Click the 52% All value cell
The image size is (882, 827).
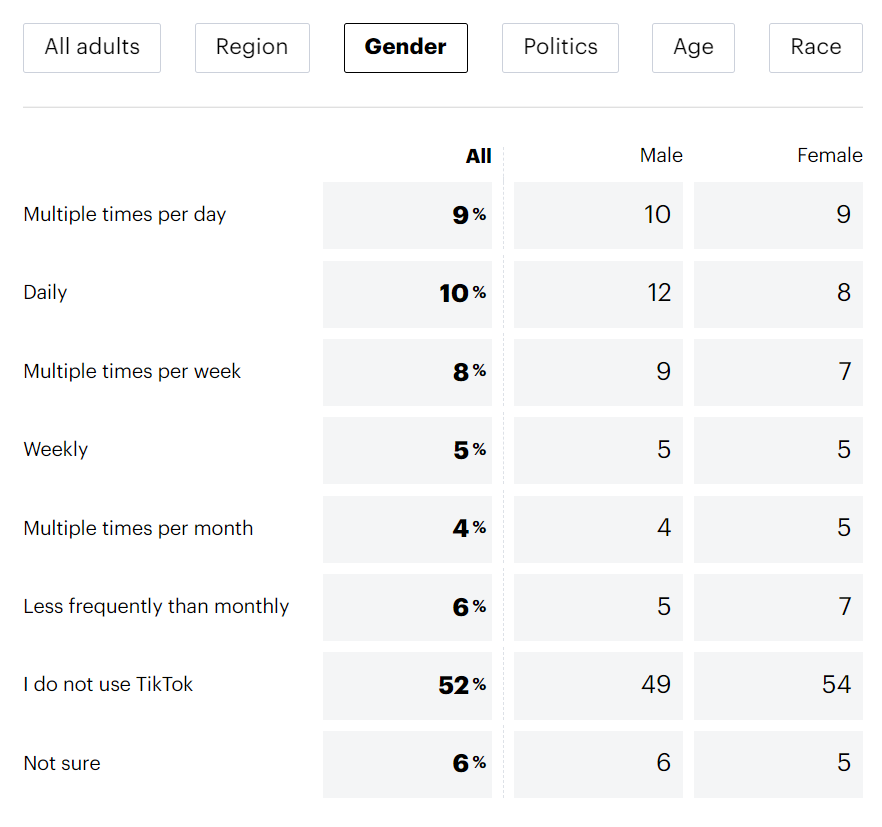point(408,685)
